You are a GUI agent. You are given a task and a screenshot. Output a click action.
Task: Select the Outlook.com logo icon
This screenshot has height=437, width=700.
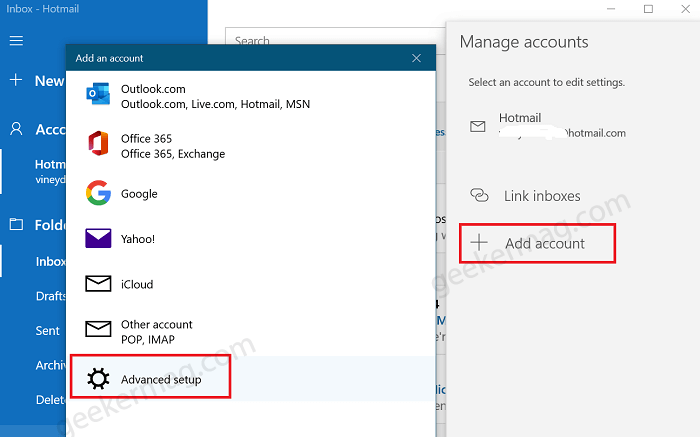(98, 94)
